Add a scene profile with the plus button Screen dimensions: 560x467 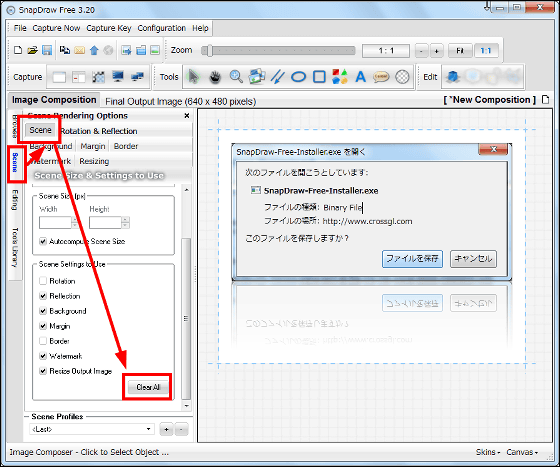[166, 430]
